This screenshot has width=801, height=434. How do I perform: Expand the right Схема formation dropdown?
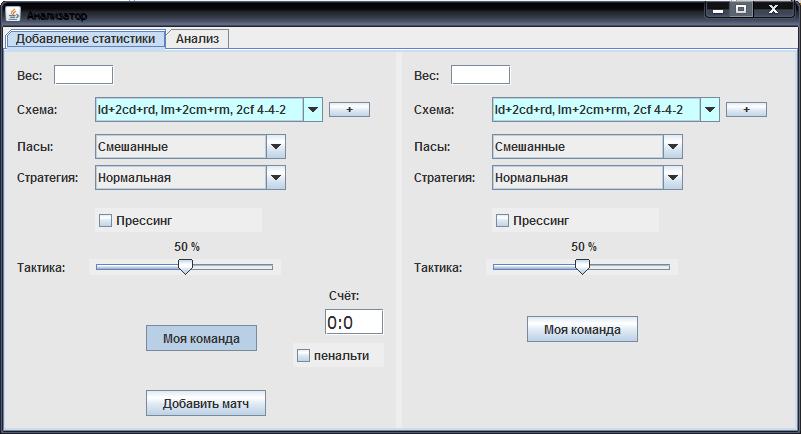[710, 110]
